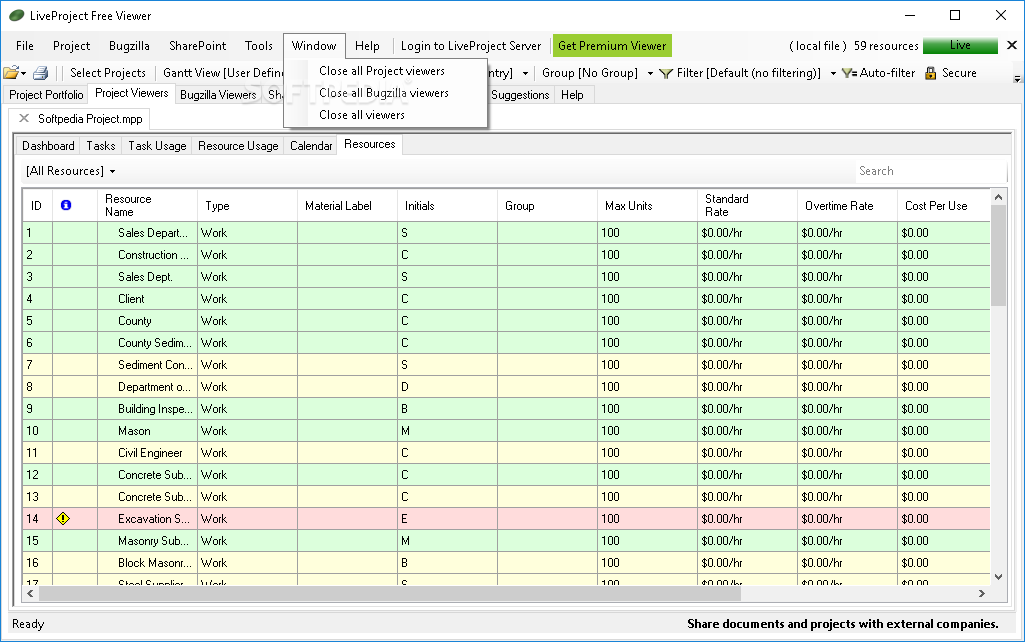
Task: Click the print icon in toolbar
Action: pyautogui.click(x=41, y=73)
